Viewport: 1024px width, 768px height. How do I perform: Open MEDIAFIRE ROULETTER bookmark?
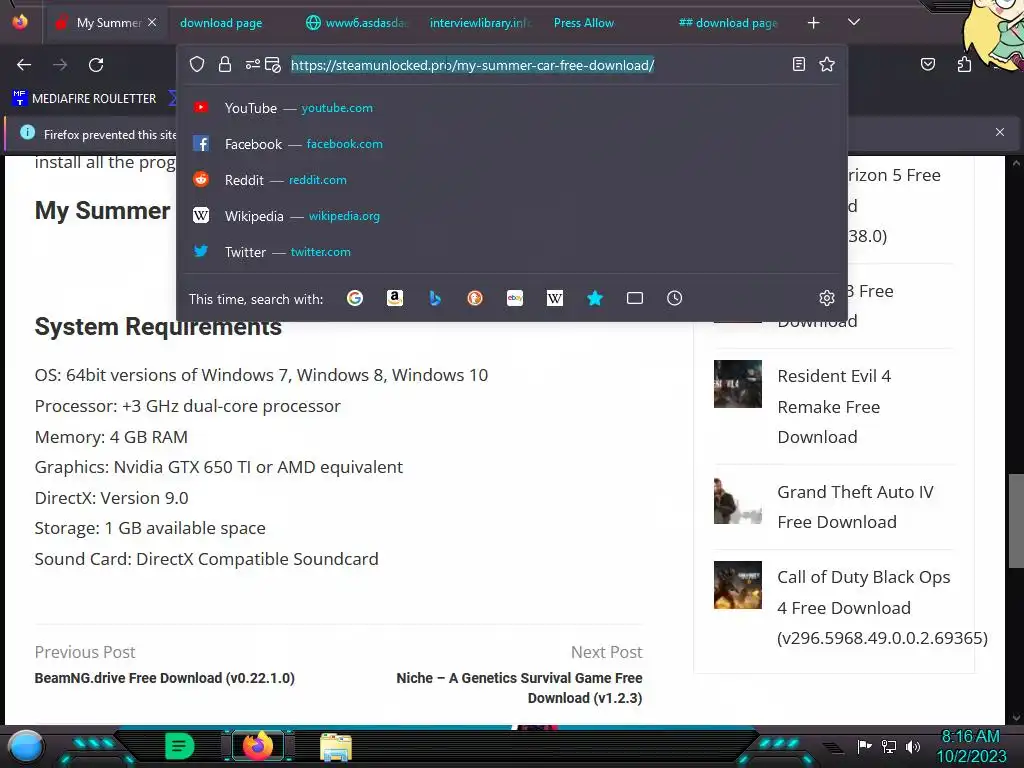point(85,99)
